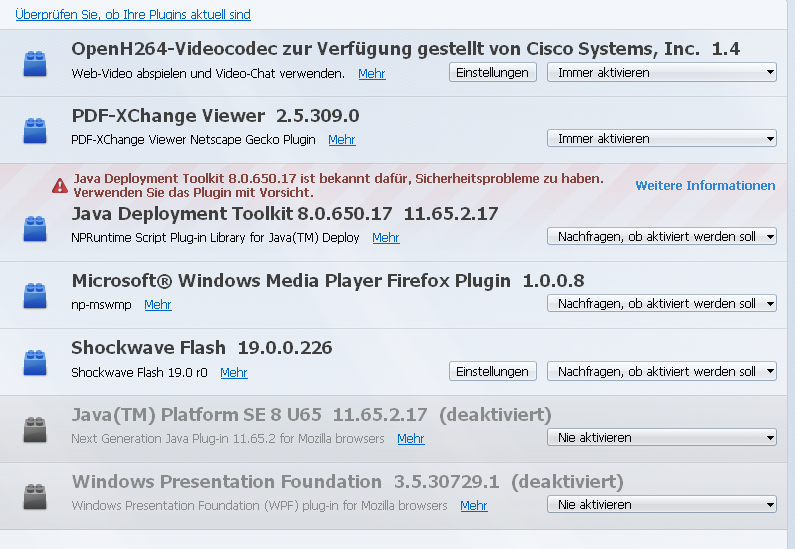Click 'Weitere Informationen' link in Java warning
This screenshot has width=795, height=549.
(705, 186)
